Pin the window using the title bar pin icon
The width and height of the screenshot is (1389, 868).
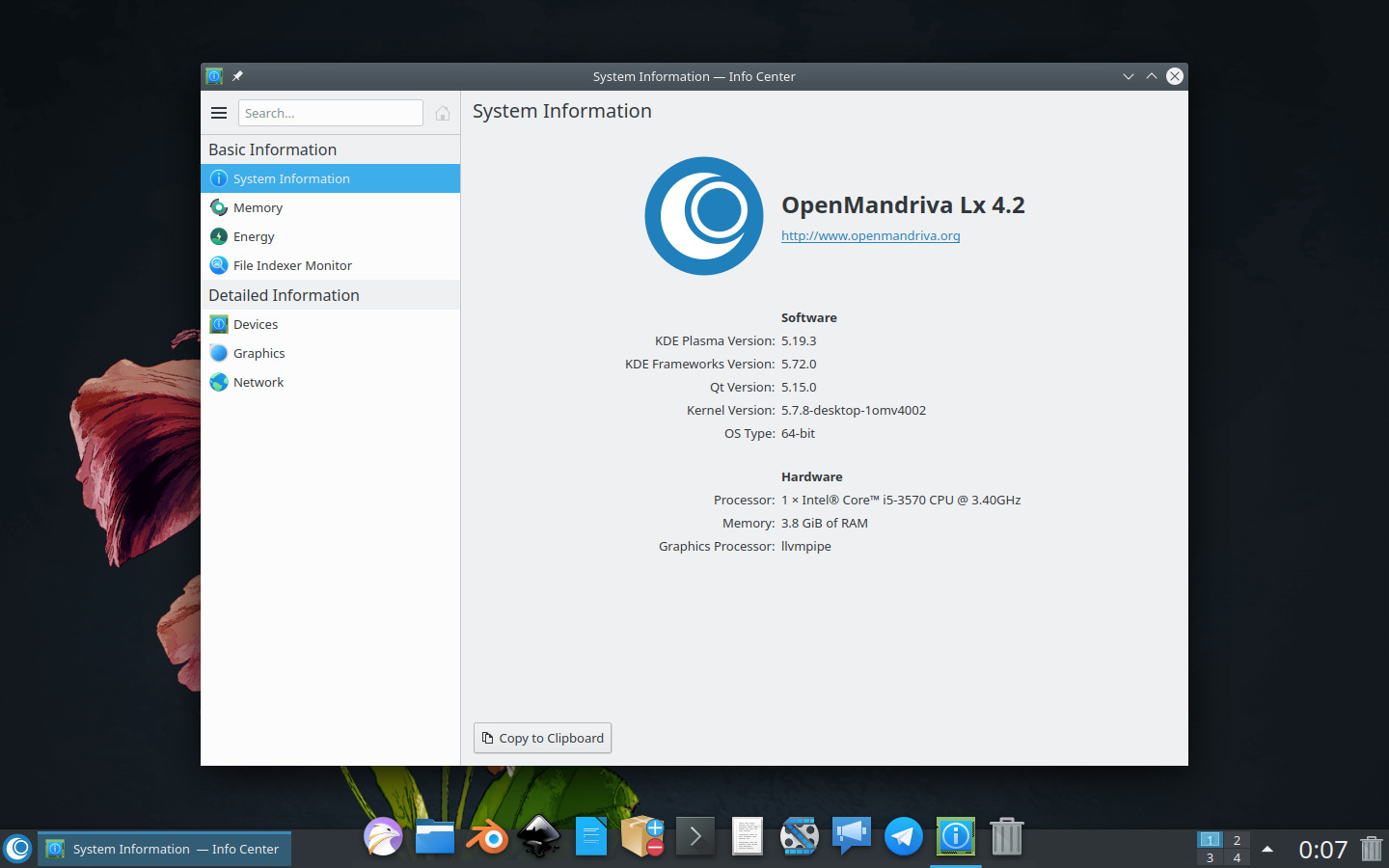(x=237, y=76)
